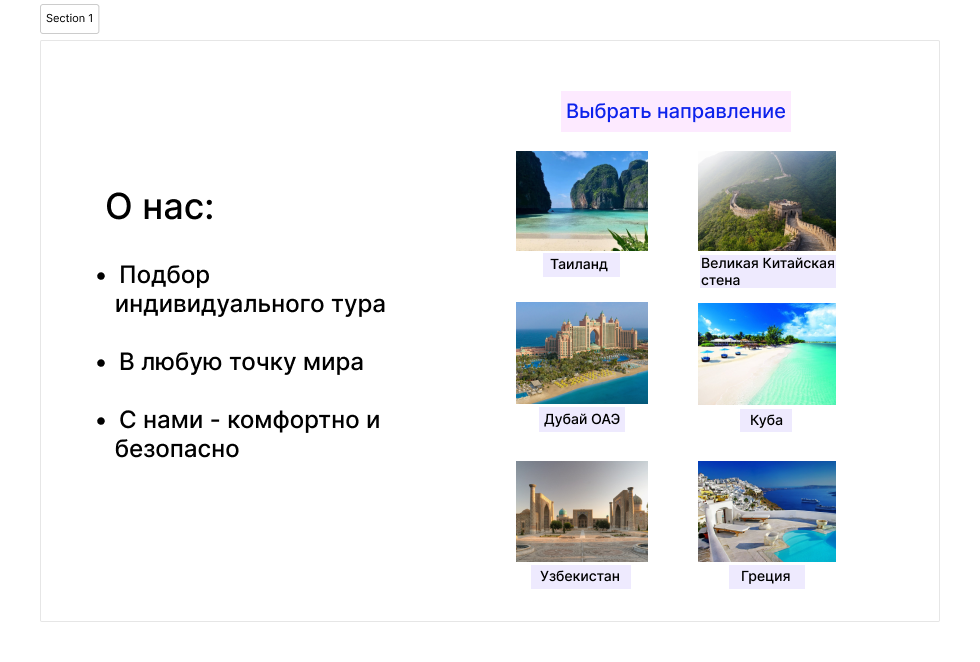
Task: Click the Подбор индивидуального тура bullet text
Action: tap(250, 289)
